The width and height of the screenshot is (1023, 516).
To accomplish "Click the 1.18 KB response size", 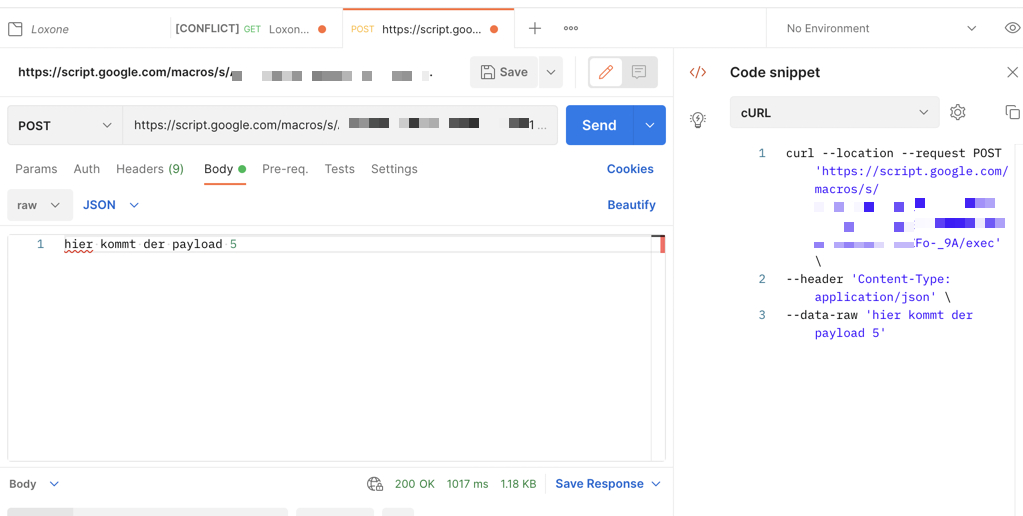I will [519, 484].
